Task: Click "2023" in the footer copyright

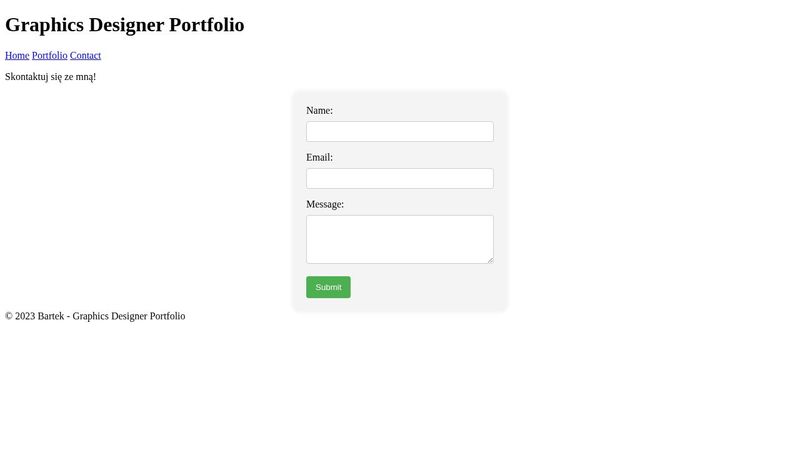Action: pos(25,317)
